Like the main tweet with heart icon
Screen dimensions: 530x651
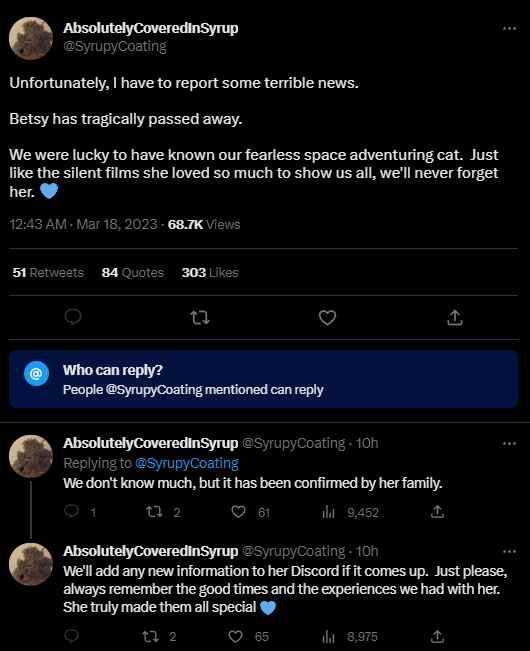click(327, 318)
